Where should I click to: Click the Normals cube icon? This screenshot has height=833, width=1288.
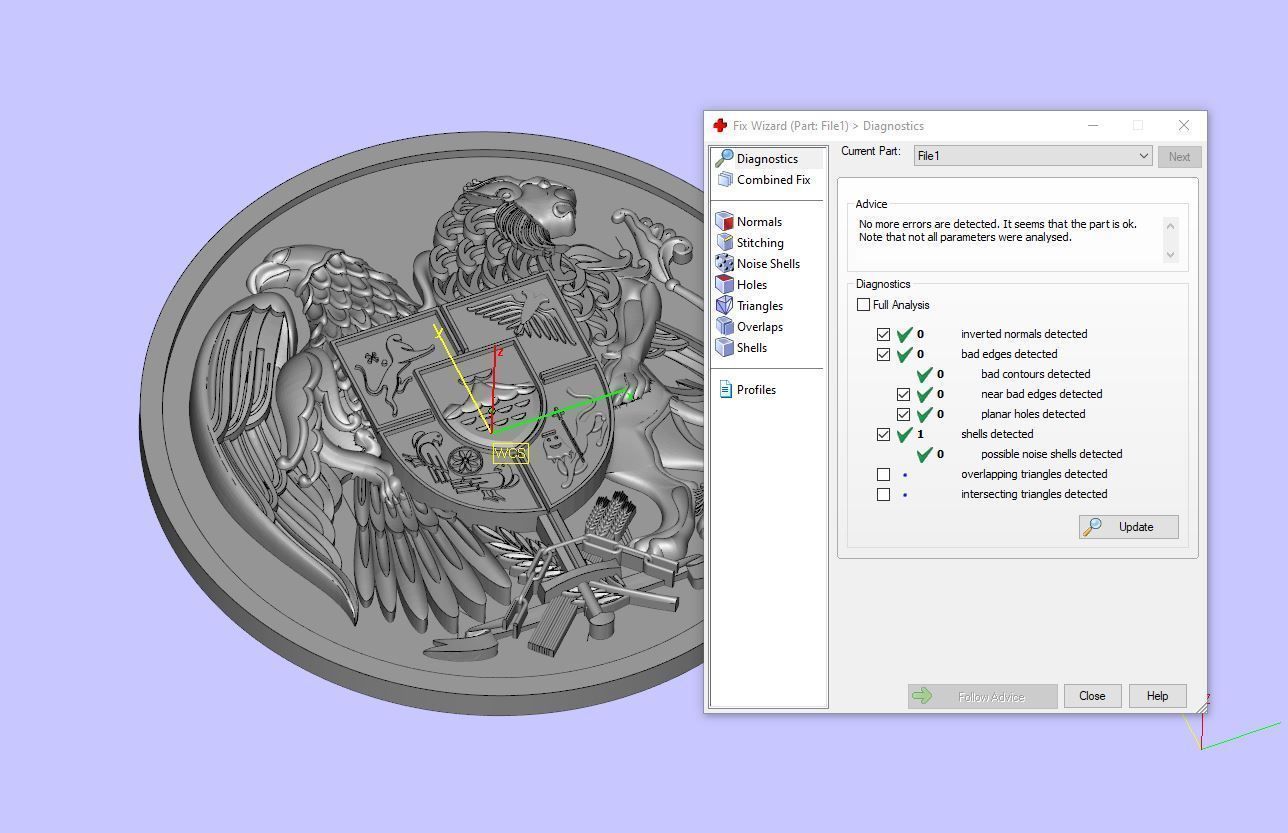click(725, 222)
